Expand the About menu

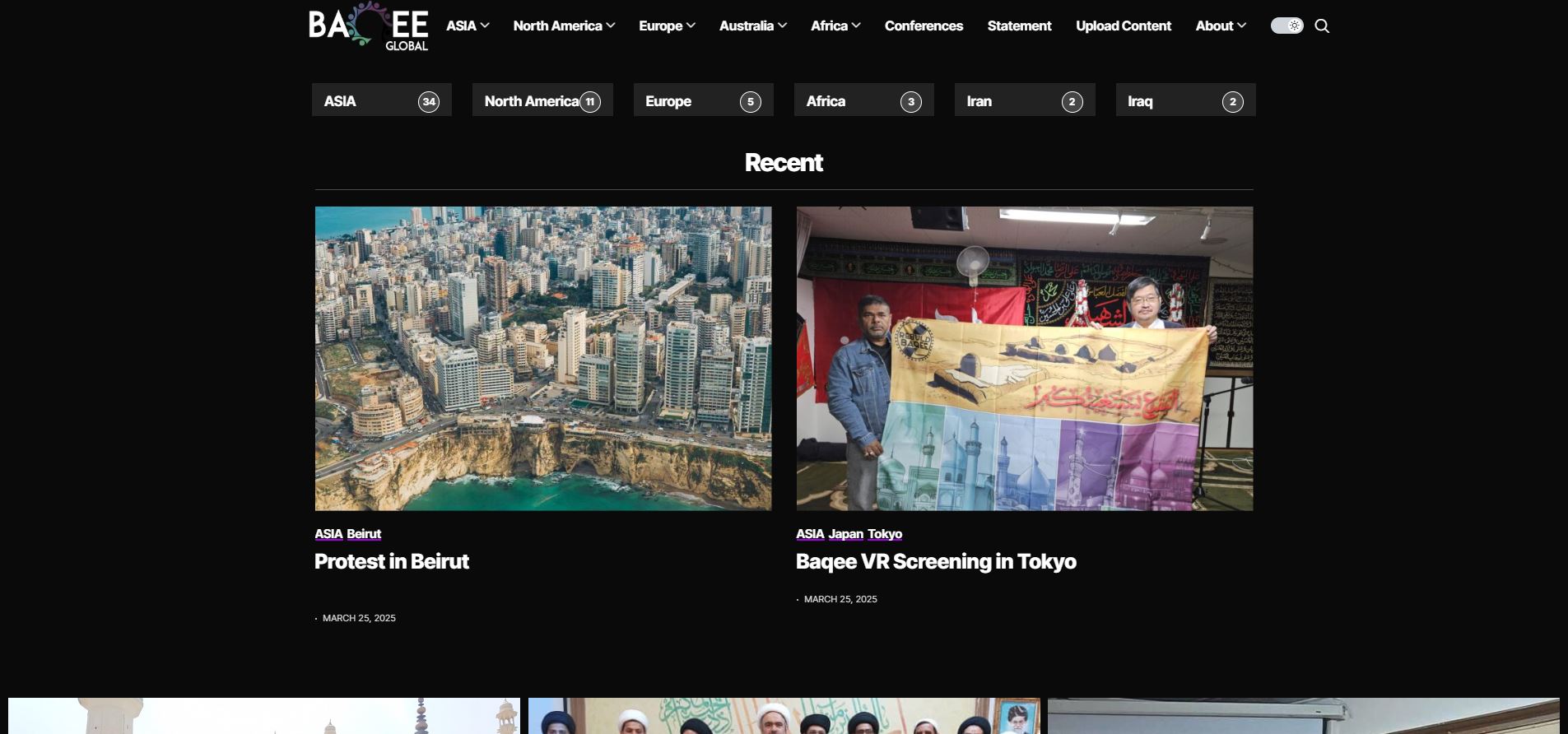[x=1220, y=26]
